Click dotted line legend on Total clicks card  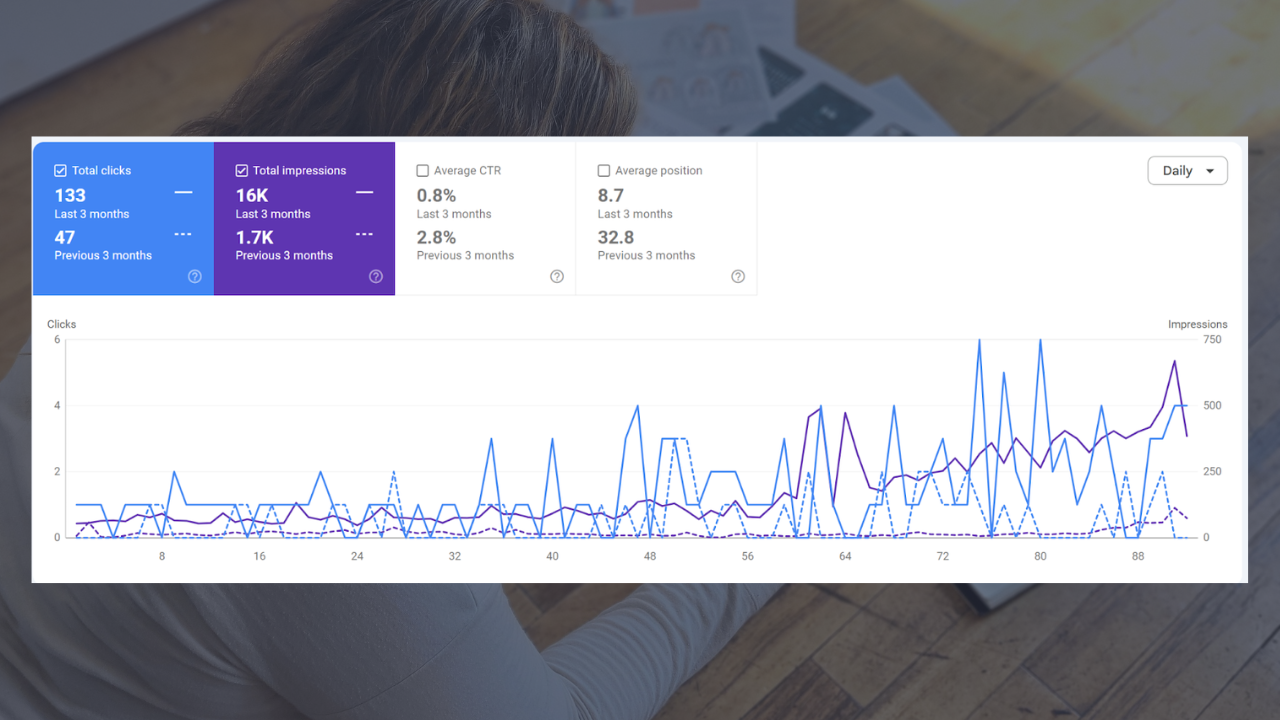coord(182,234)
